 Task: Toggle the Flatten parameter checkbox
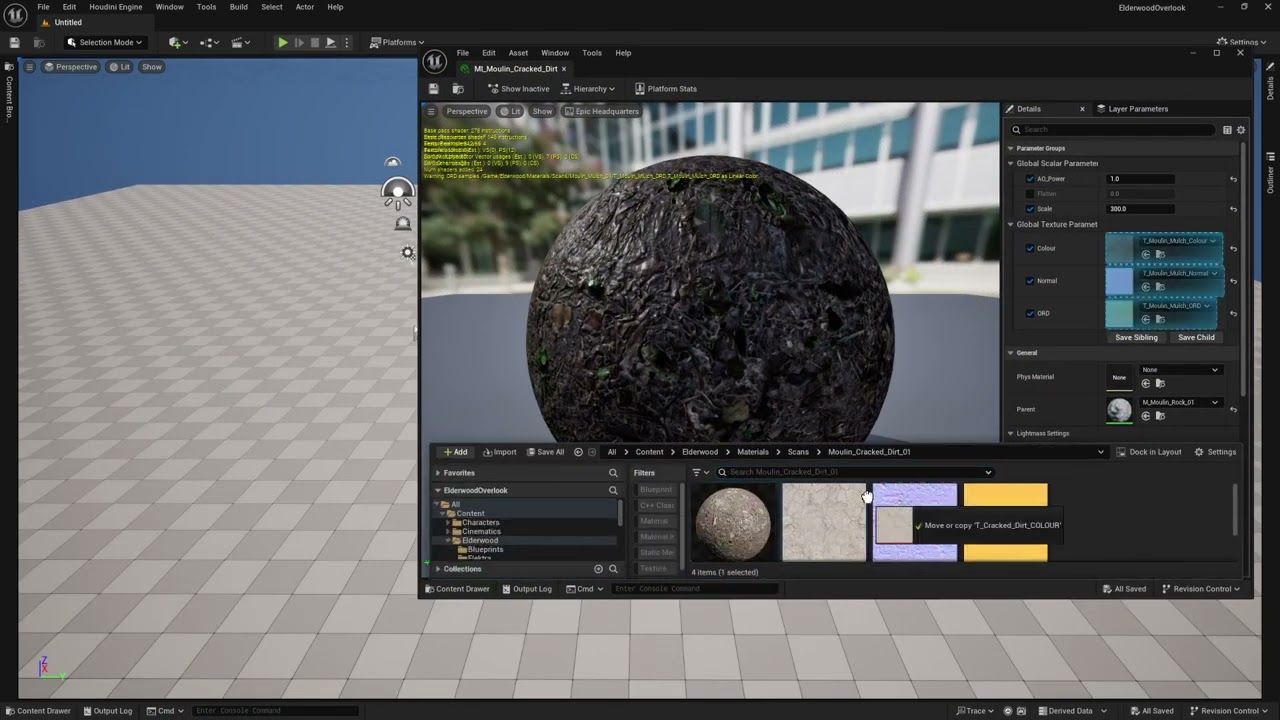click(x=1030, y=194)
